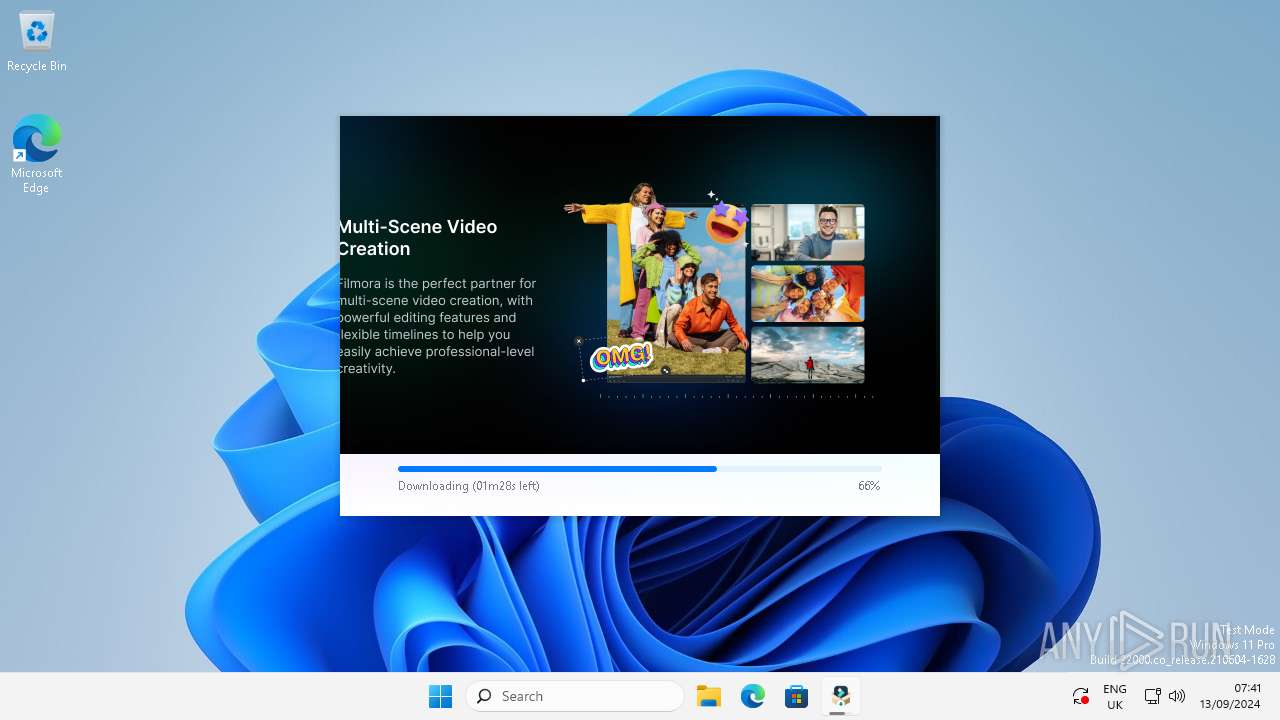Click the taskbar Search box
Viewport: 1280px width, 720px height.
pos(575,696)
